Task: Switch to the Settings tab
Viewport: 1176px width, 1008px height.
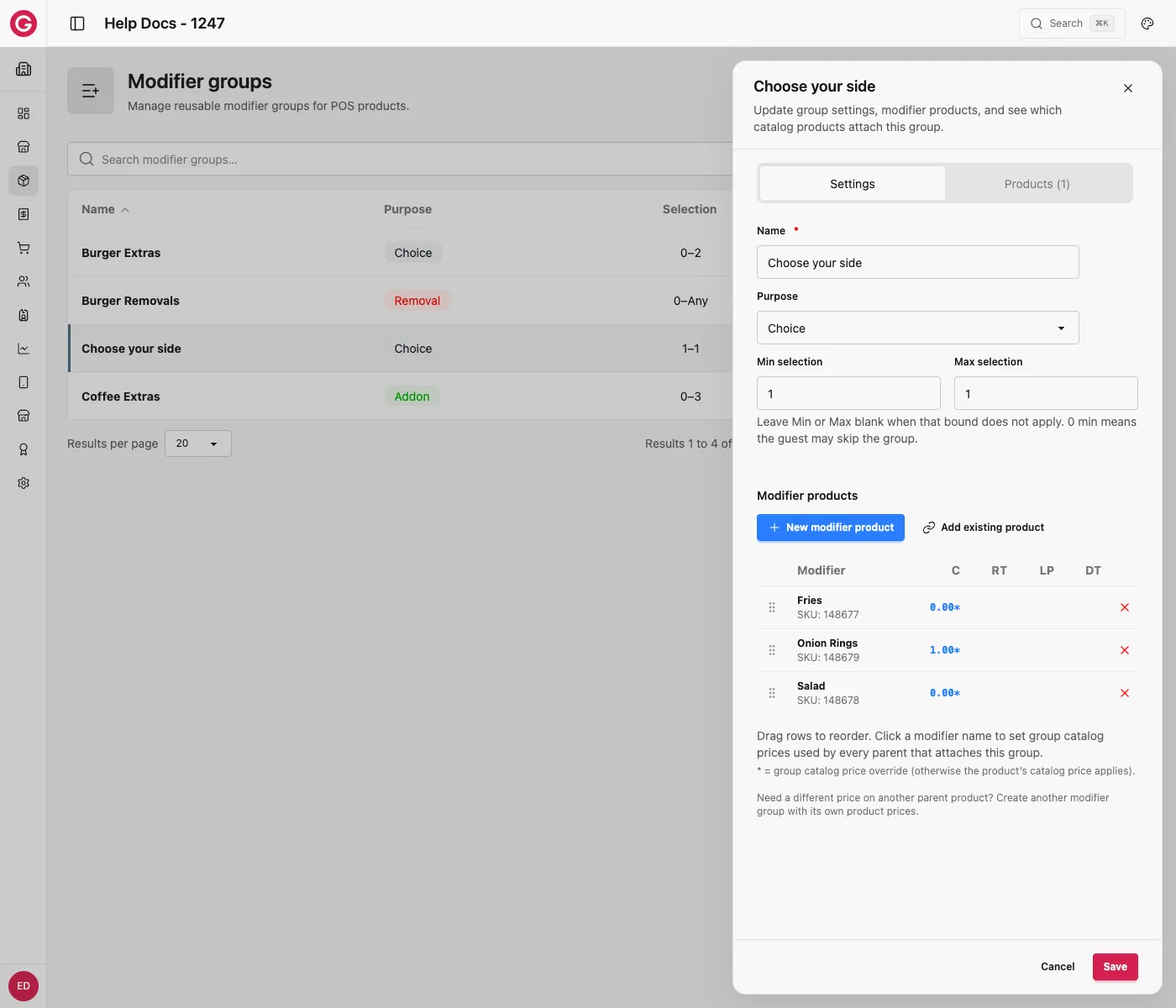Action: point(853,184)
